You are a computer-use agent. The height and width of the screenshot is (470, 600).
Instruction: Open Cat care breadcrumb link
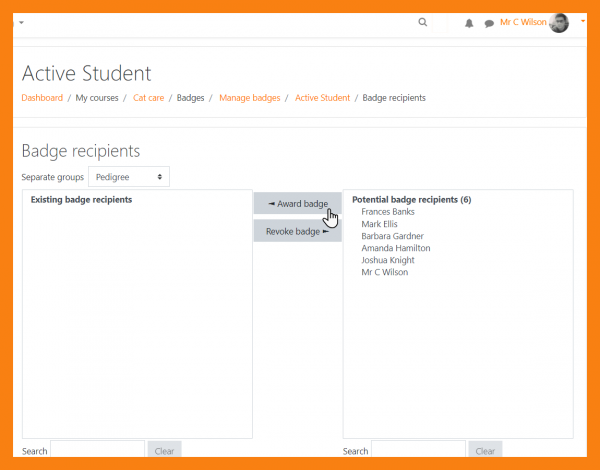pyautogui.click(x=149, y=98)
